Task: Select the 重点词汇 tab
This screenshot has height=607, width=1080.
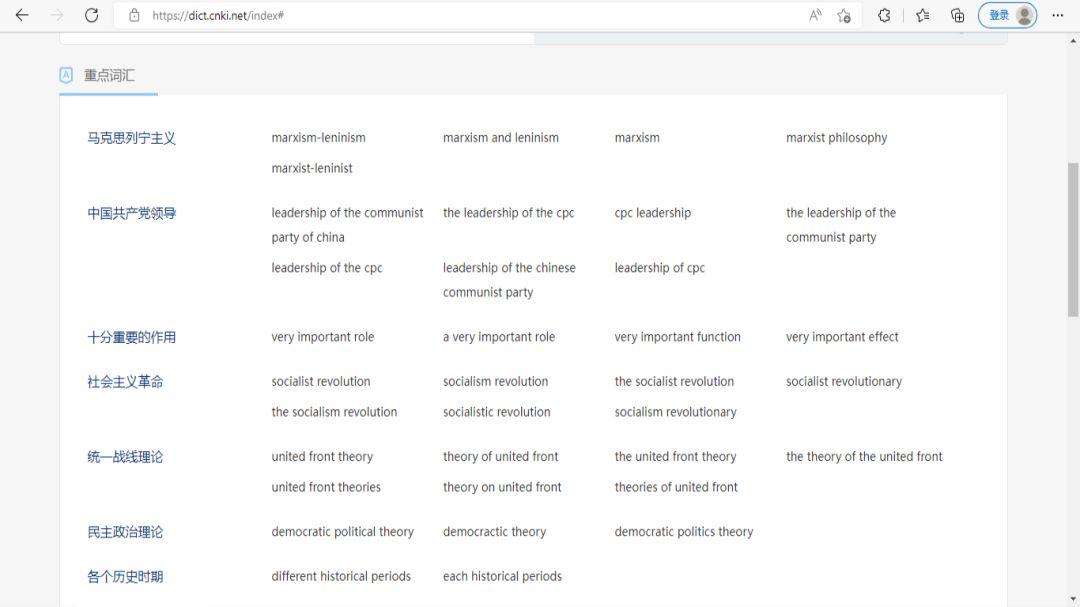Action: pos(108,75)
